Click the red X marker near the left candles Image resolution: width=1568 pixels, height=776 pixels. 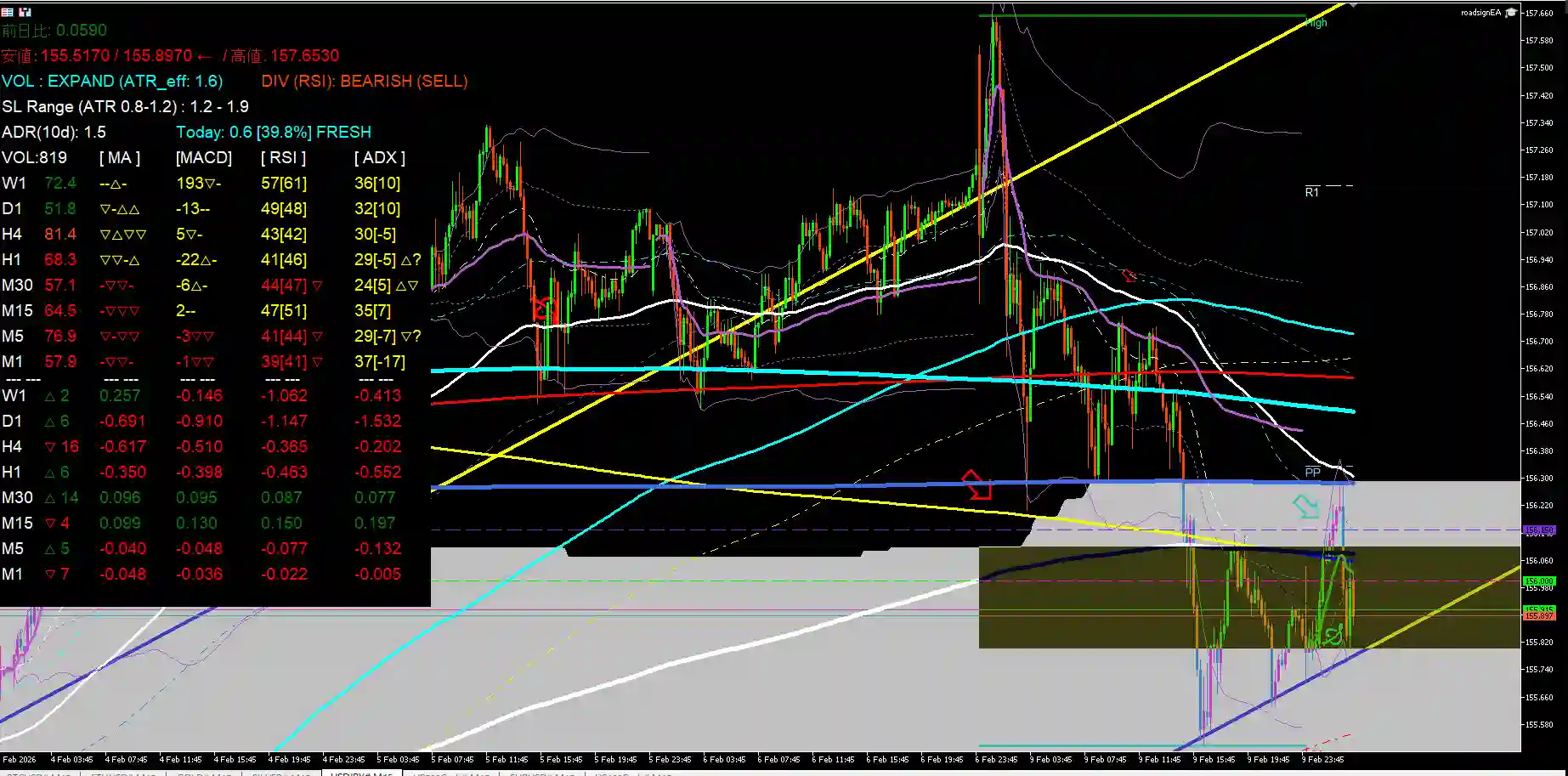tap(542, 308)
